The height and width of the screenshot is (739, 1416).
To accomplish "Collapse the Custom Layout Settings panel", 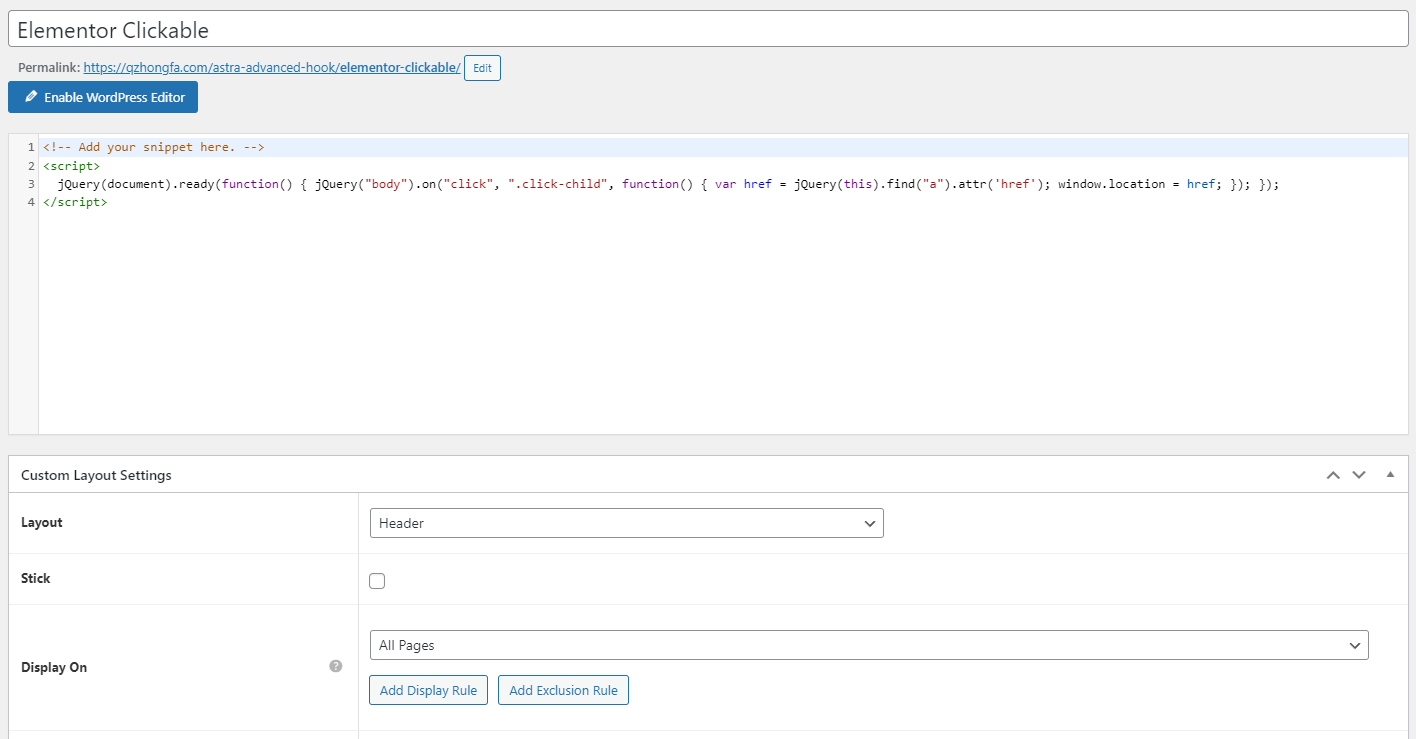I will click(x=1390, y=475).
